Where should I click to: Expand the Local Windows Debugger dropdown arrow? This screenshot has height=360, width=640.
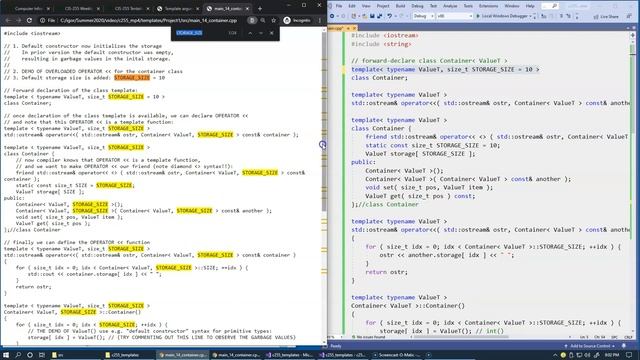pos(531,16)
